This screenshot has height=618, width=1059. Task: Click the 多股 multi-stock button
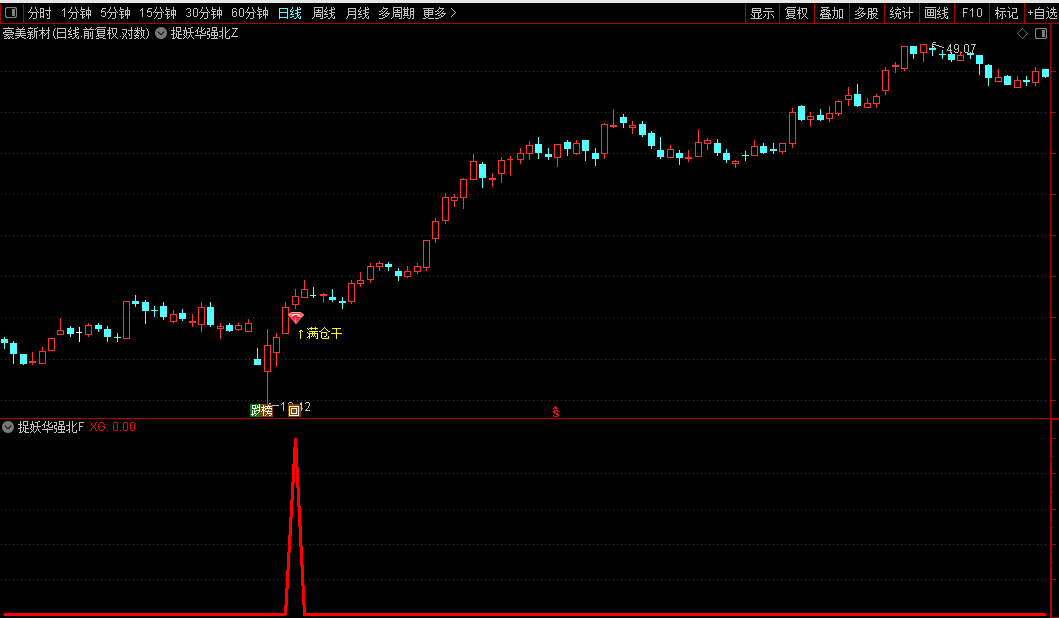pyautogui.click(x=866, y=13)
